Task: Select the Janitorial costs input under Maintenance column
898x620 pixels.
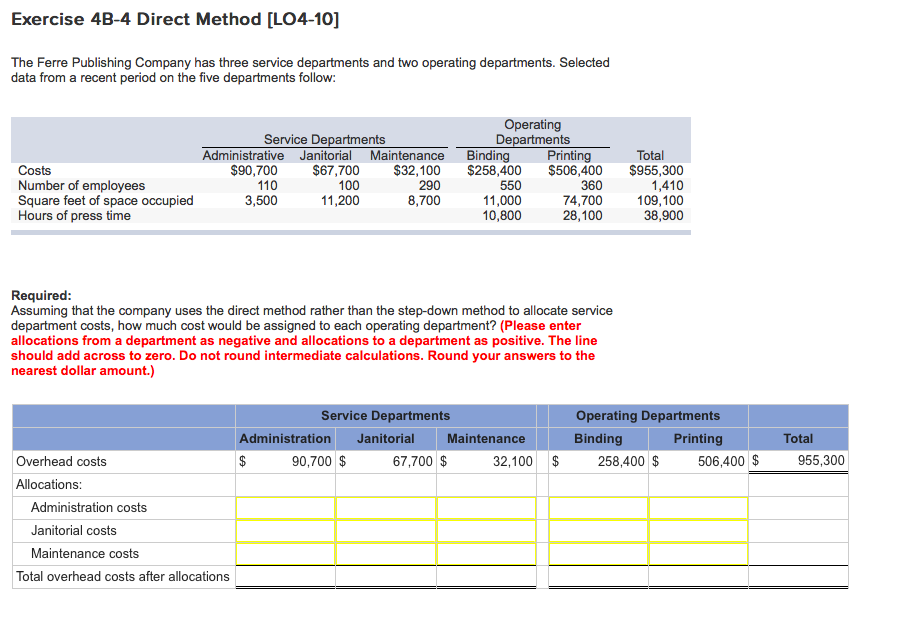Action: pos(486,531)
